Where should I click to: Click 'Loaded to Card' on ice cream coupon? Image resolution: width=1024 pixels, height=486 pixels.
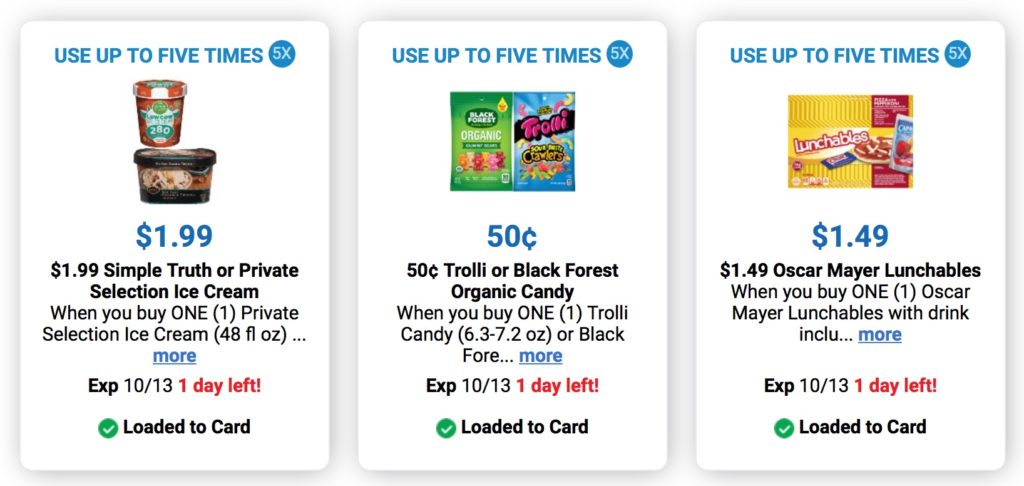[x=186, y=427]
